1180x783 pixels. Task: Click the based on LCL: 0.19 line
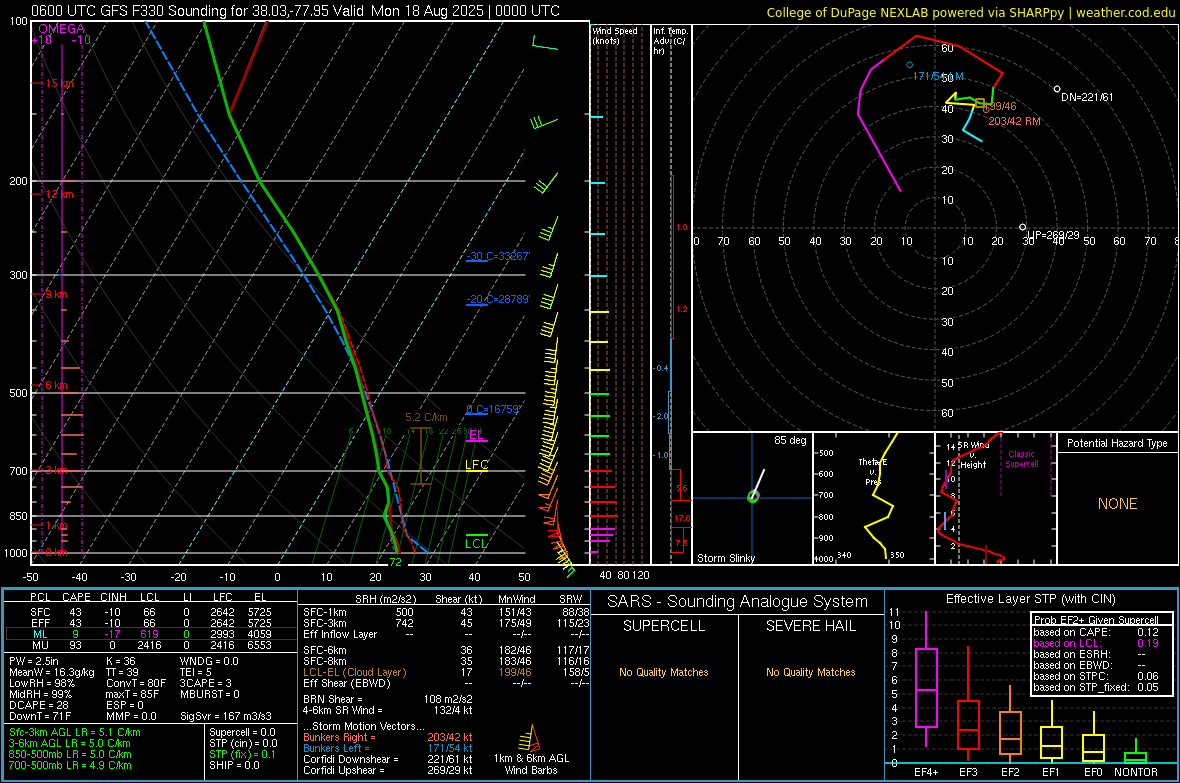click(x=1096, y=643)
